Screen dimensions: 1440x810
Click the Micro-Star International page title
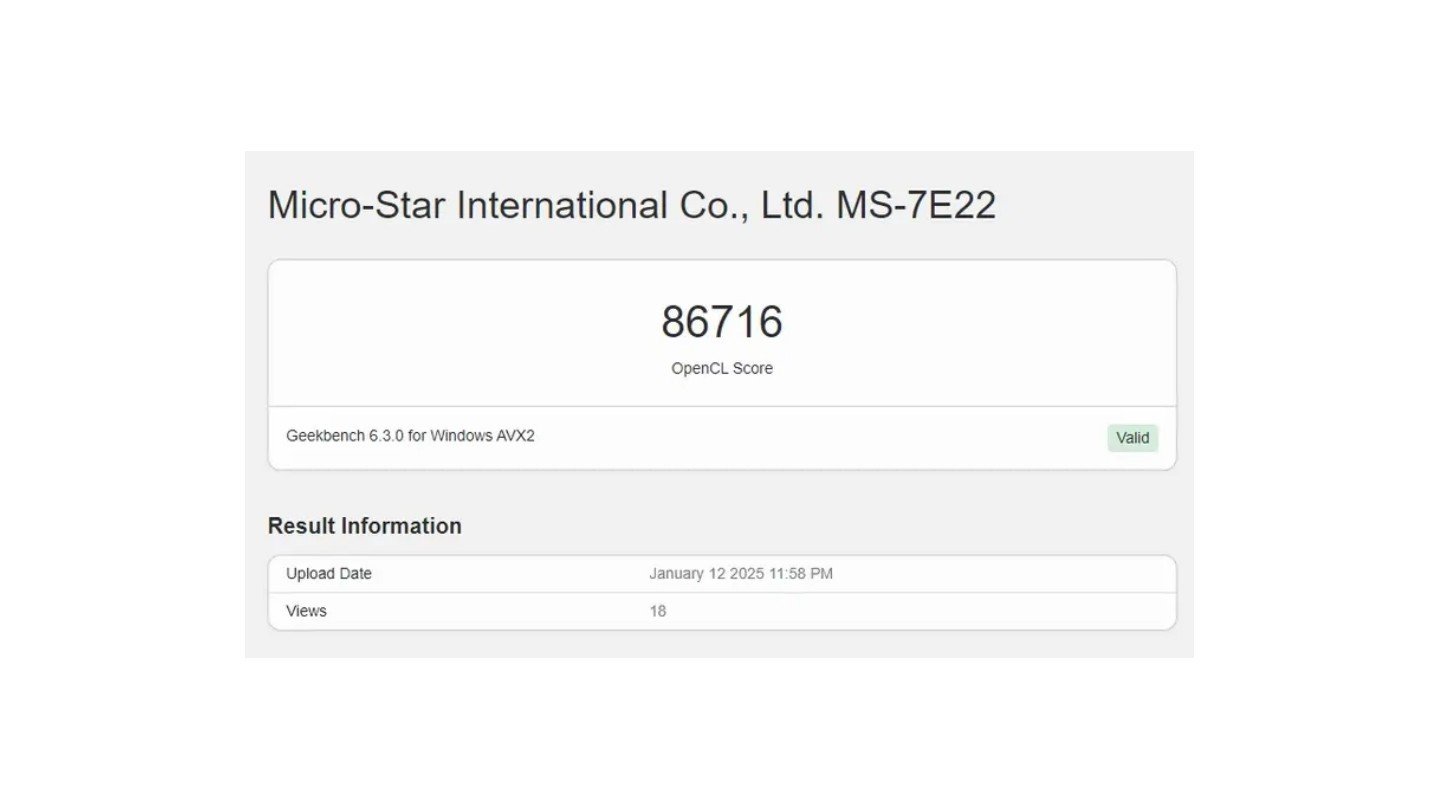pos(632,205)
